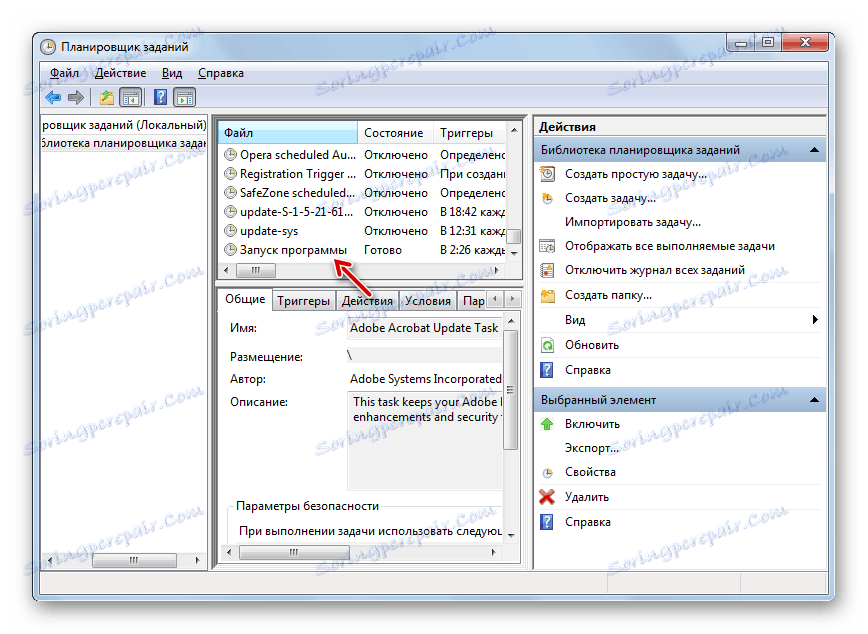Viewport: 868px width, 634px height.
Task: Collapse the Библиотека планировщика заданий actions section
Action: [x=814, y=150]
